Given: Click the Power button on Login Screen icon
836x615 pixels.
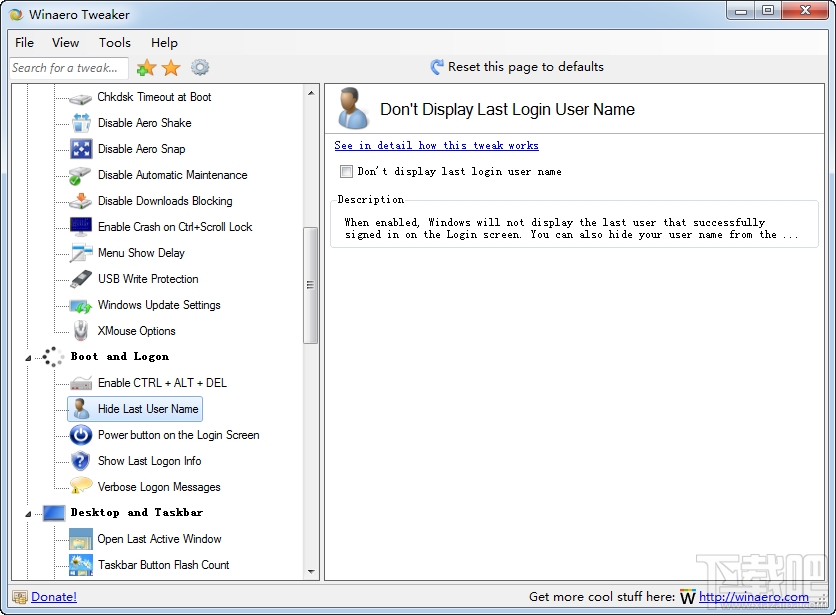Looking at the screenshot, I should (x=81, y=435).
